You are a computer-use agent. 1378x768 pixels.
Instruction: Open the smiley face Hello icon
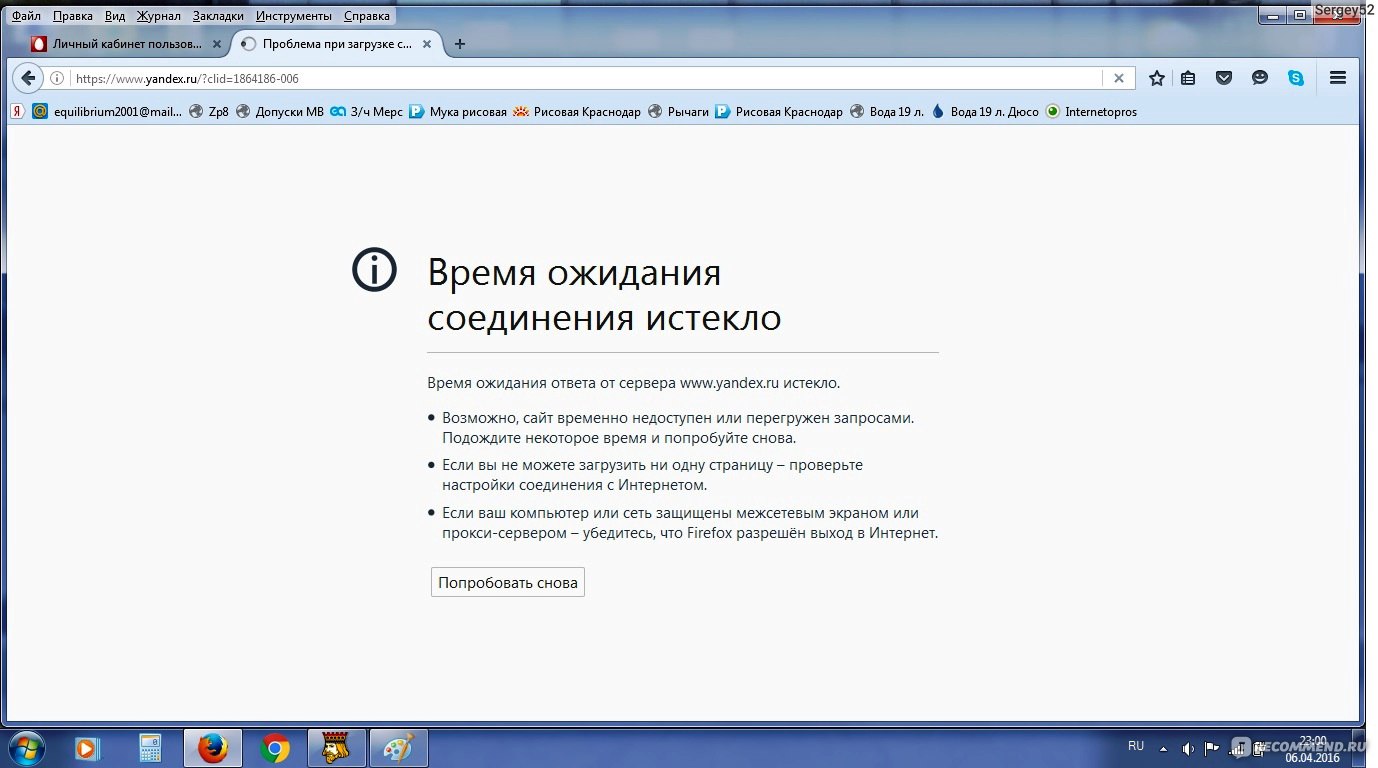coord(1260,78)
